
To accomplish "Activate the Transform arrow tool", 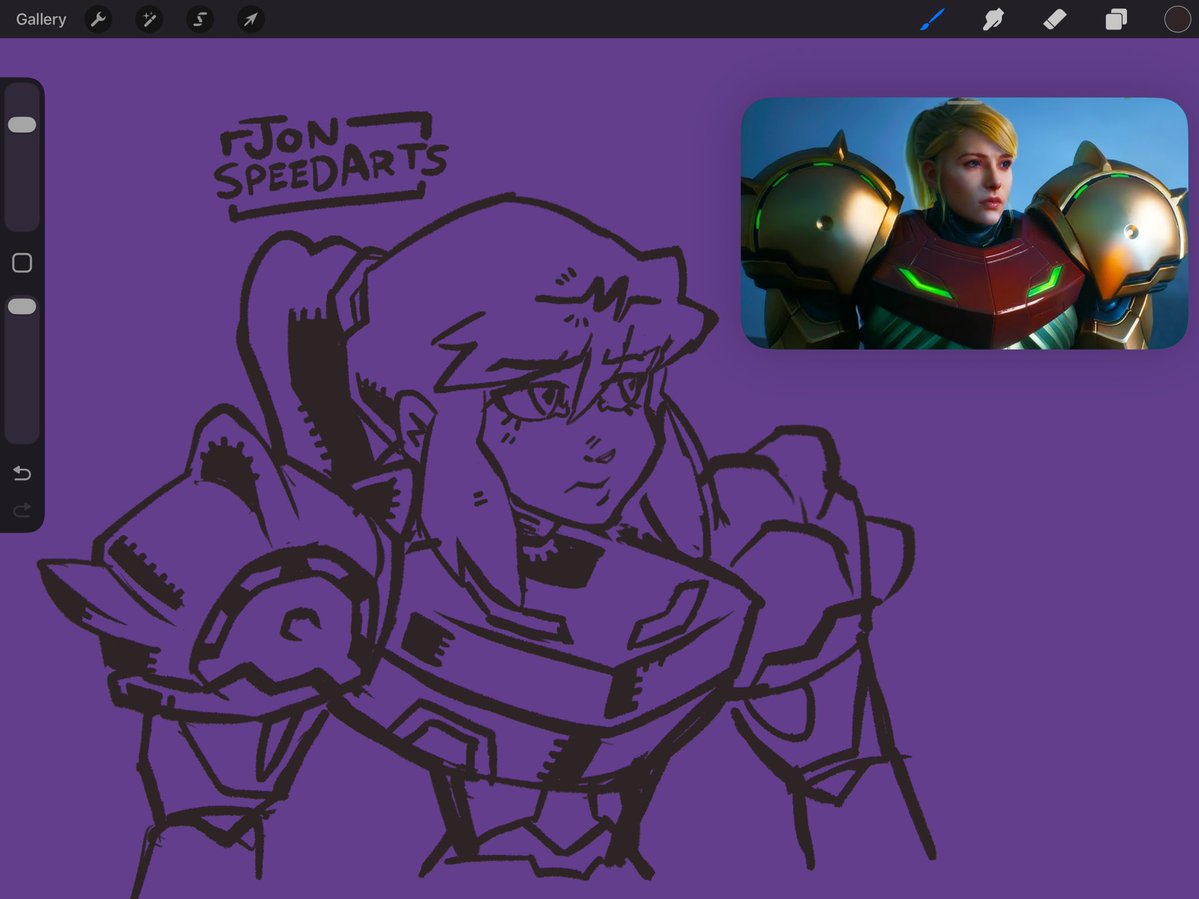I will pos(251,19).
